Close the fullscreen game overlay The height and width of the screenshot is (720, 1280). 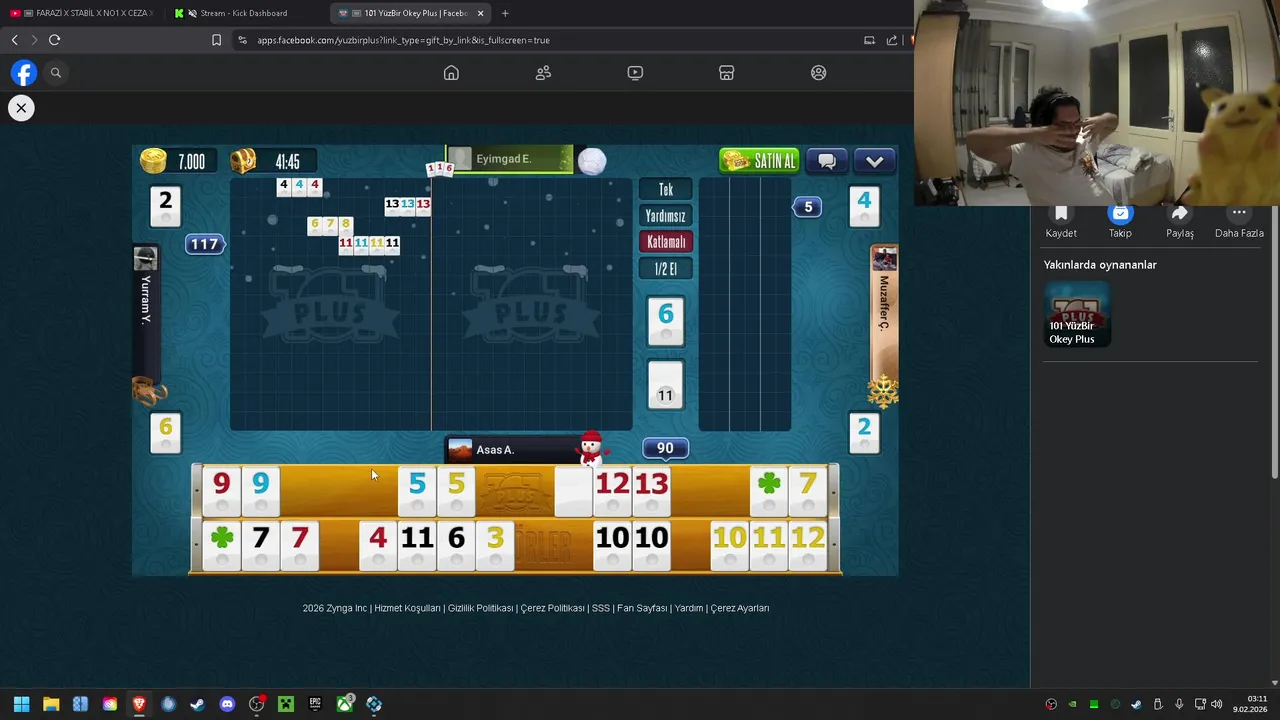[21, 108]
